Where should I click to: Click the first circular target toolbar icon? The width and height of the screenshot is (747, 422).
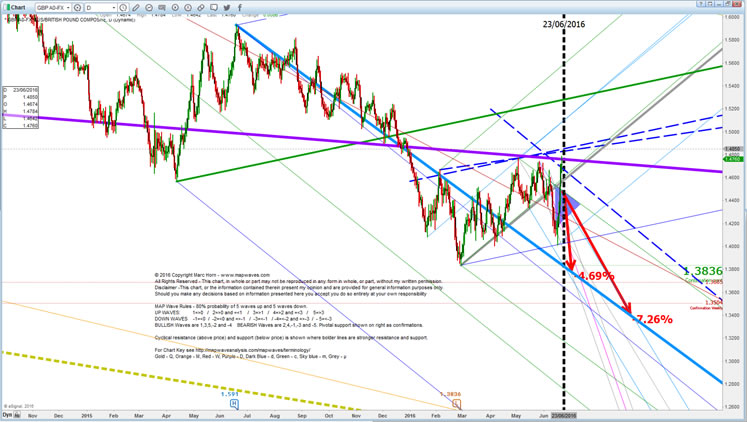tap(175, 8)
